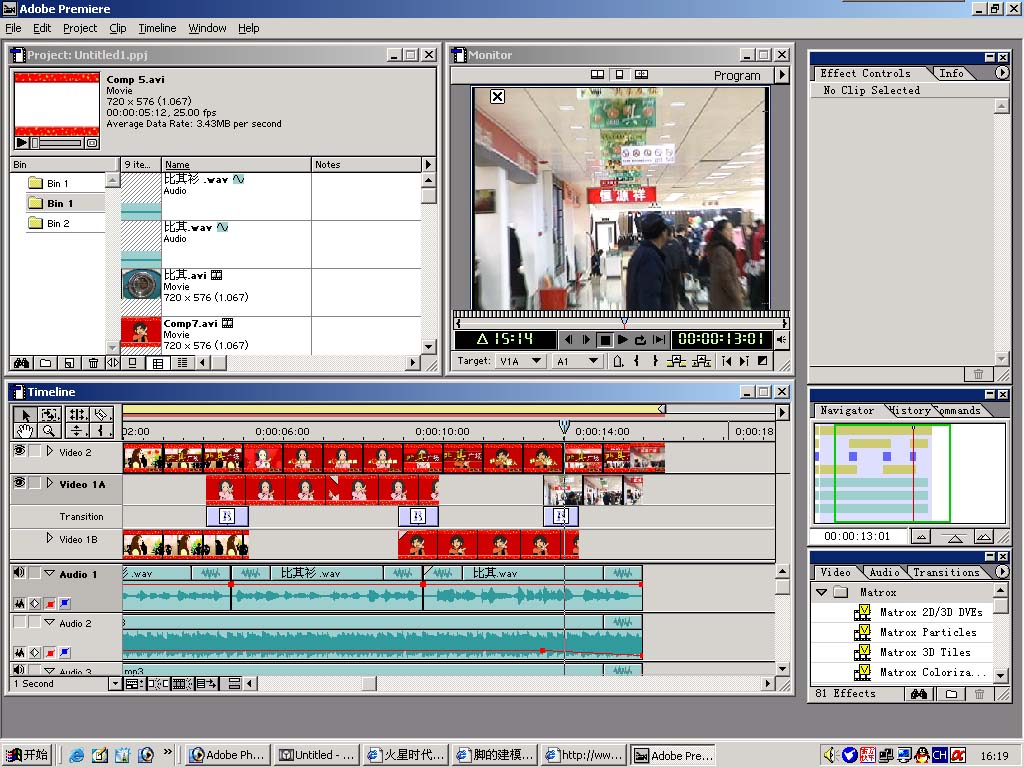Image resolution: width=1024 pixels, height=768 pixels.
Task: Click the Extract button in Monitor
Action: tap(701, 360)
